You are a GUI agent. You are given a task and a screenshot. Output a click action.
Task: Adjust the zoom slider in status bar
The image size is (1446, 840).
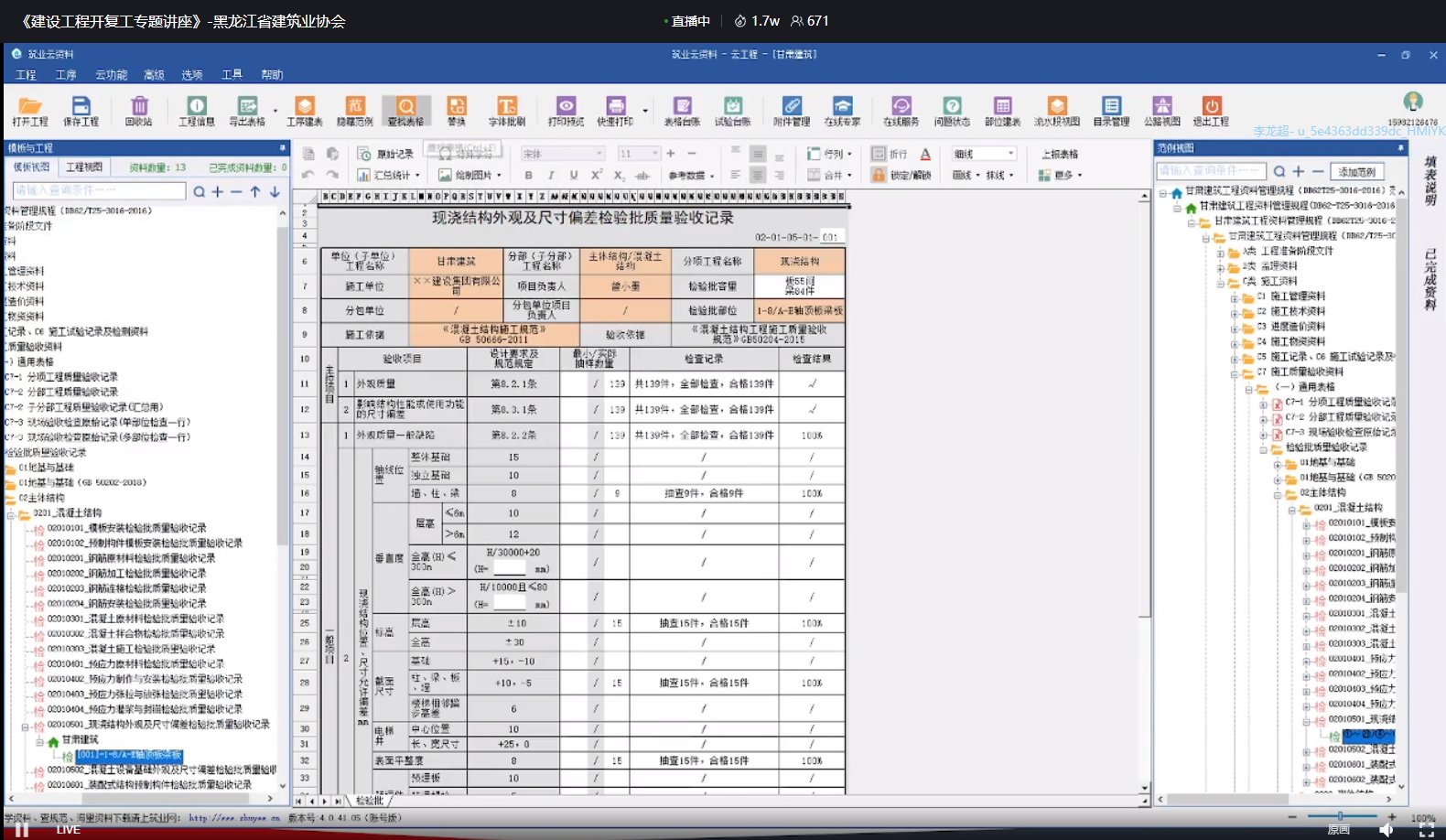click(x=1341, y=816)
